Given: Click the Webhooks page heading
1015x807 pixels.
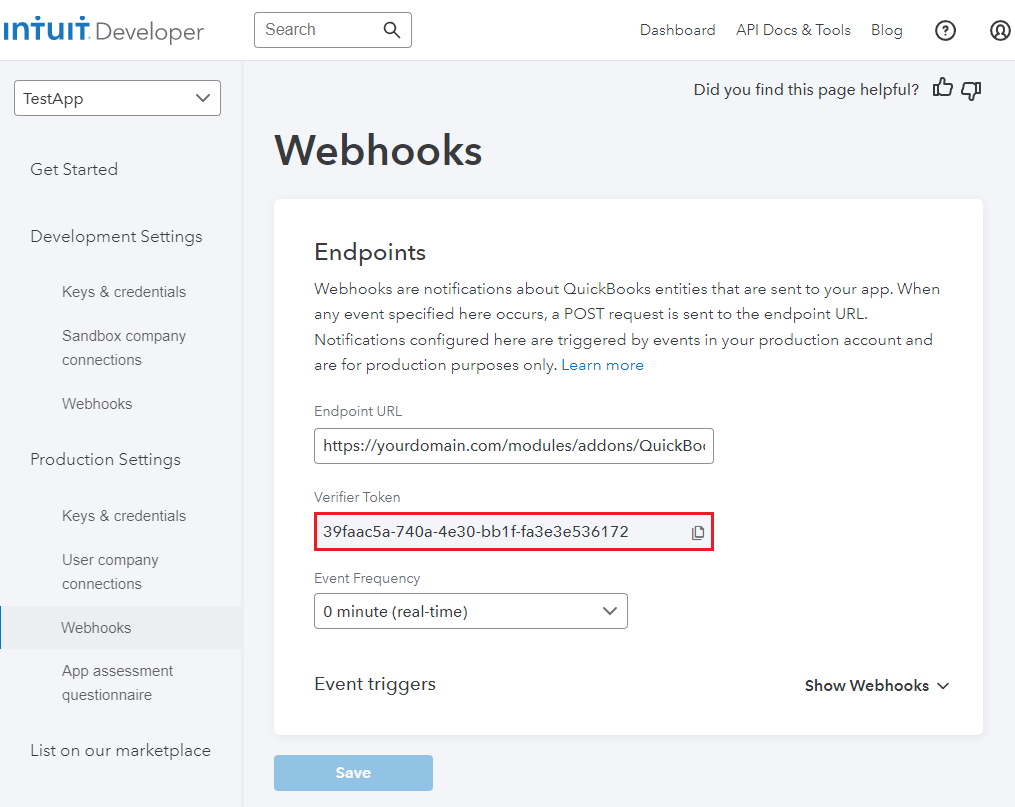Looking at the screenshot, I should coord(378,150).
